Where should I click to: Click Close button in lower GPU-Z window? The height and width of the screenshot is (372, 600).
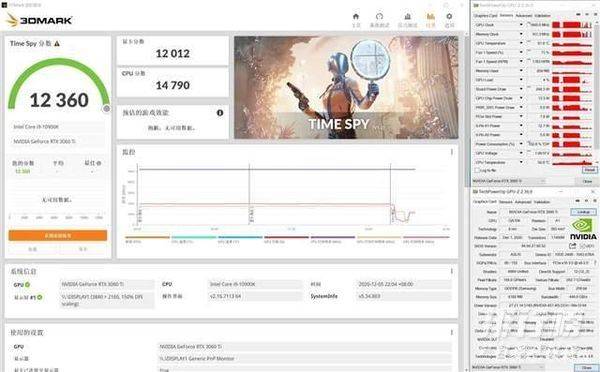(587, 367)
